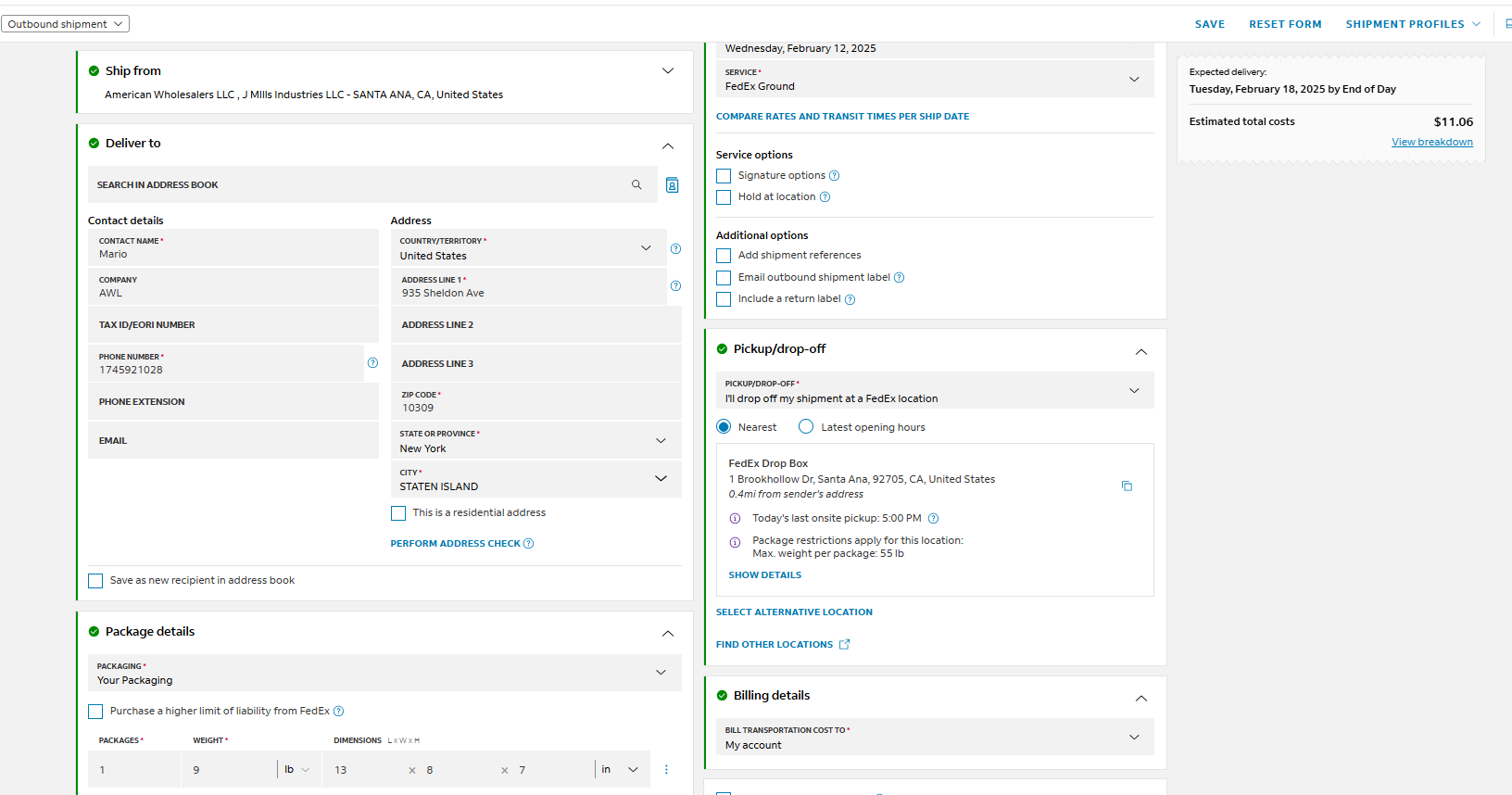
Task: Show help for Email outbound shipment label
Action: click(x=899, y=277)
